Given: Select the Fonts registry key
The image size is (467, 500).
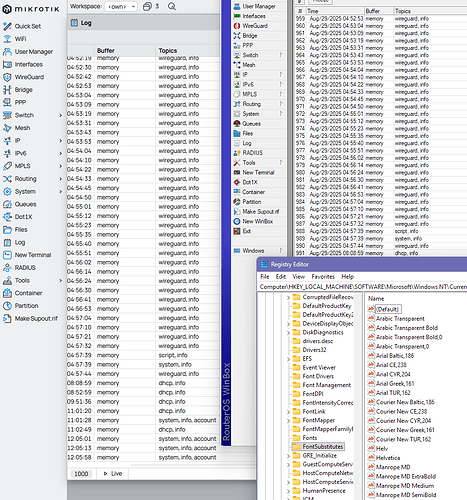Looking at the screenshot, I should [x=310, y=438].
